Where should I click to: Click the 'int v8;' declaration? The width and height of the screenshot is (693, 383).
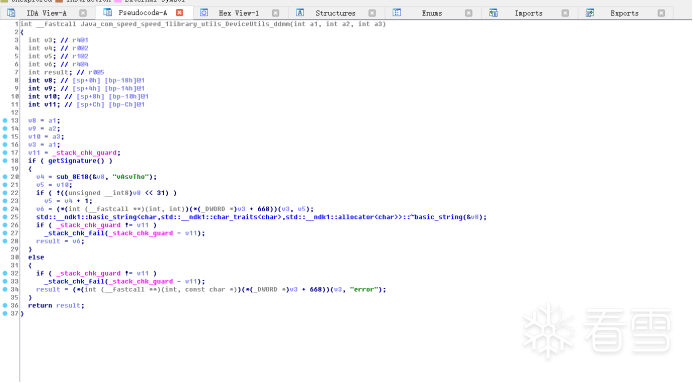(x=42, y=80)
